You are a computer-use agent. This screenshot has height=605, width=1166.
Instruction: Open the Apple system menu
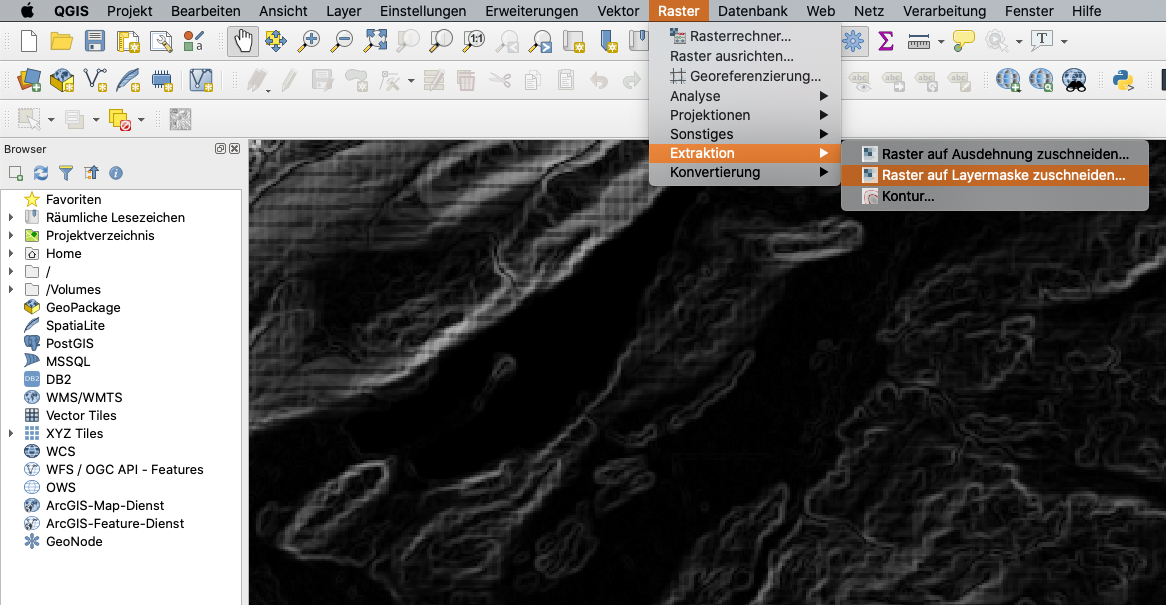tap(27, 11)
